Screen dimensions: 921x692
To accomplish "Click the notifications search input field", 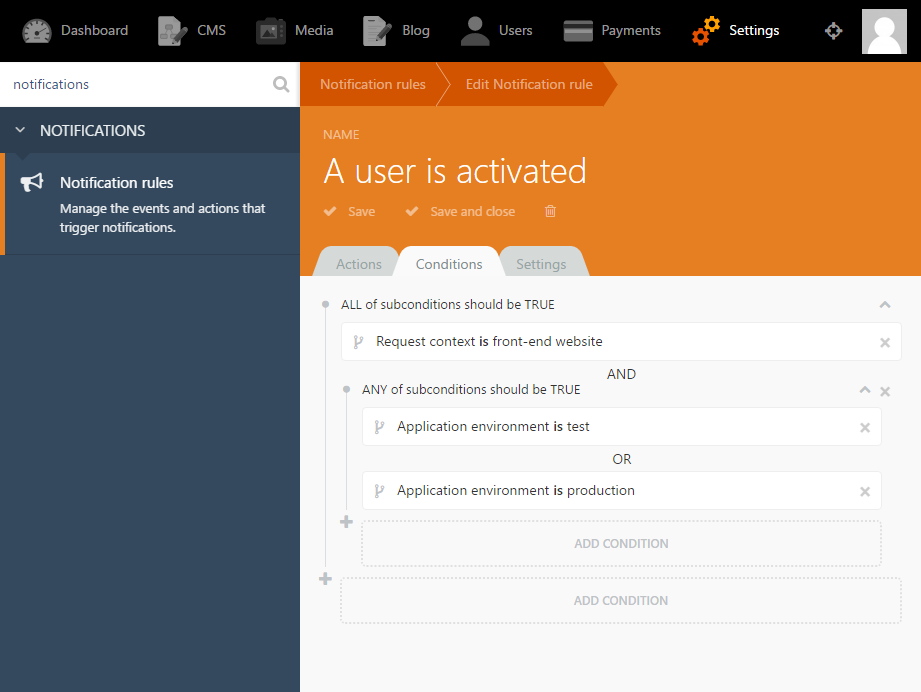I will point(138,85).
